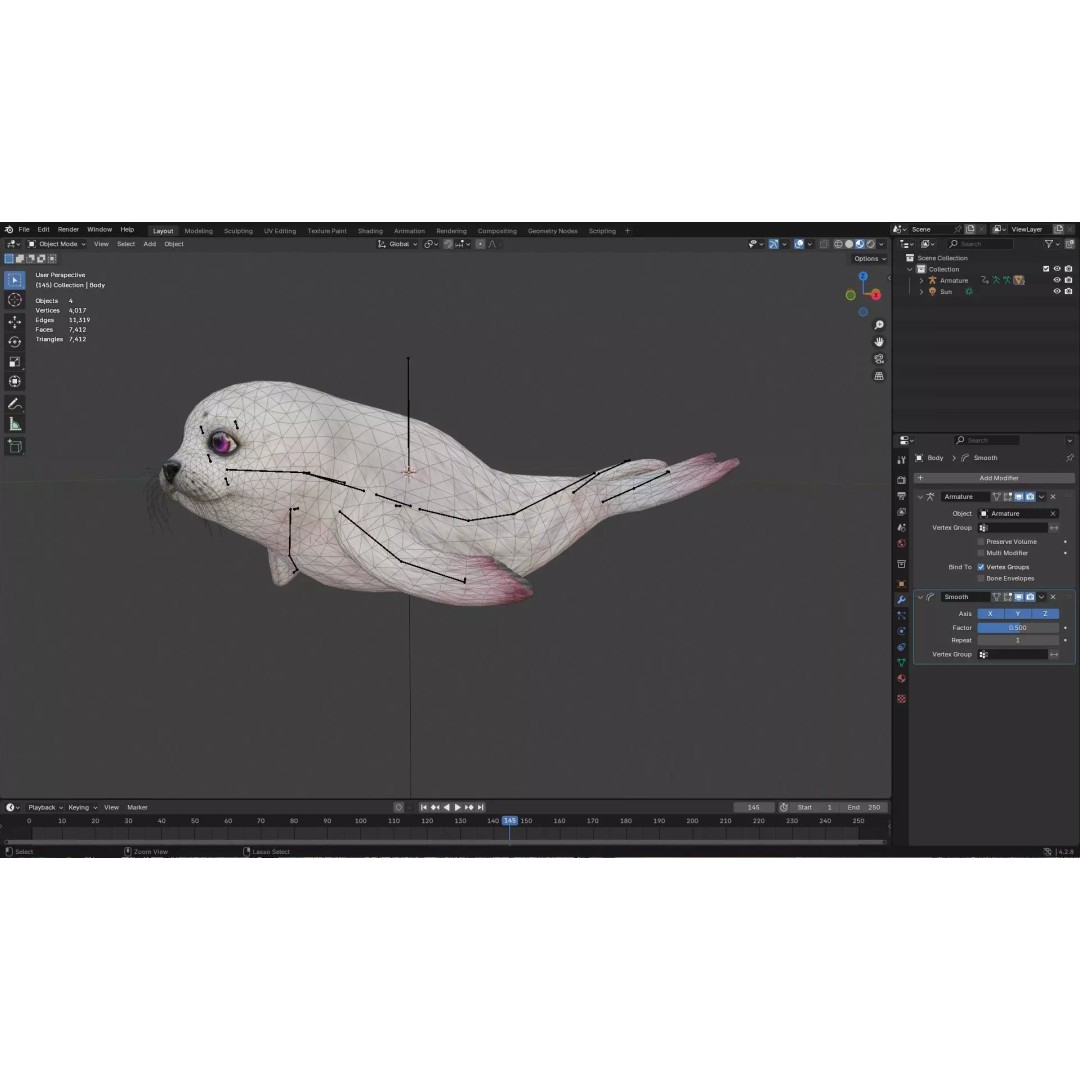Switch to the Shading workspace tab
The image size is (1080, 1080).
tap(370, 231)
